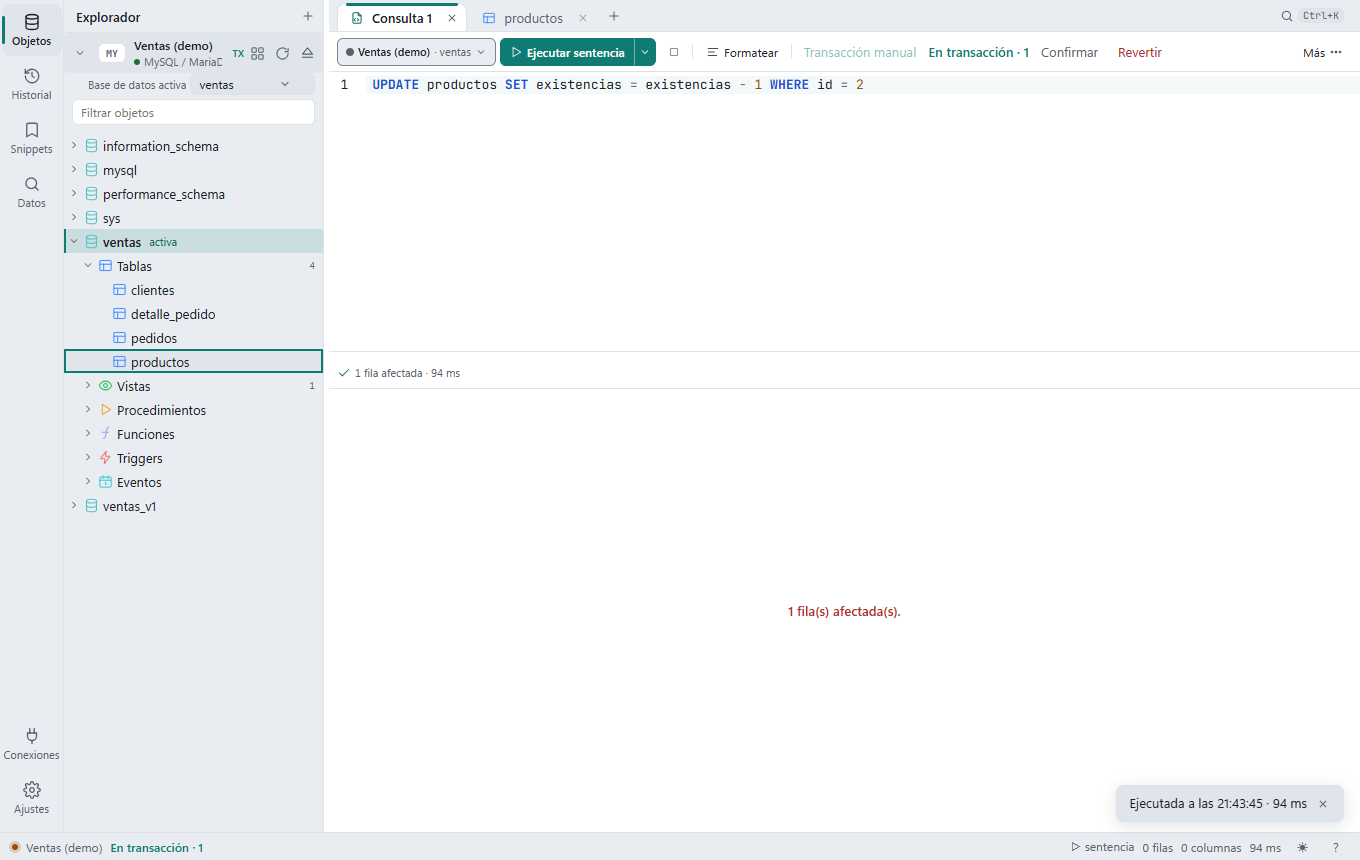This screenshot has height=860, width=1360.
Task: Expand the ventas_v1 database
Action: tap(73, 506)
